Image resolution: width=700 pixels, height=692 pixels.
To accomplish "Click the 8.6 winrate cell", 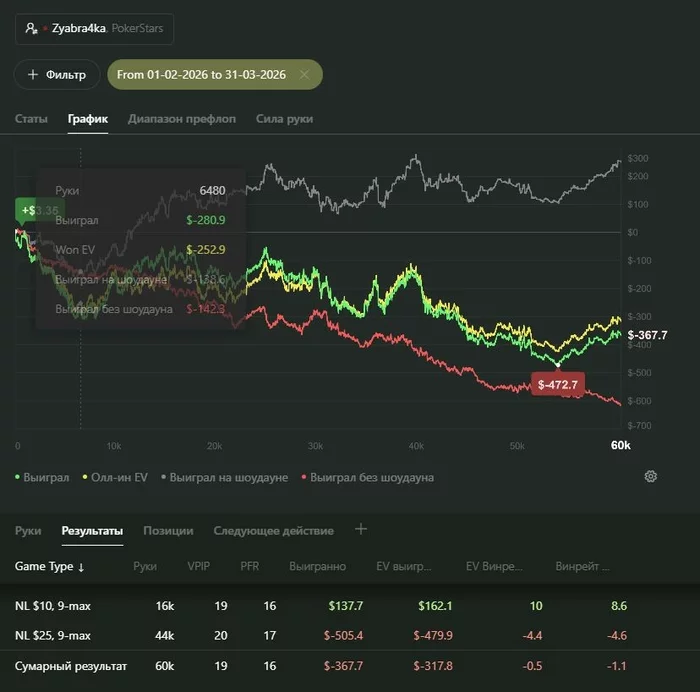I will click(x=619, y=606).
